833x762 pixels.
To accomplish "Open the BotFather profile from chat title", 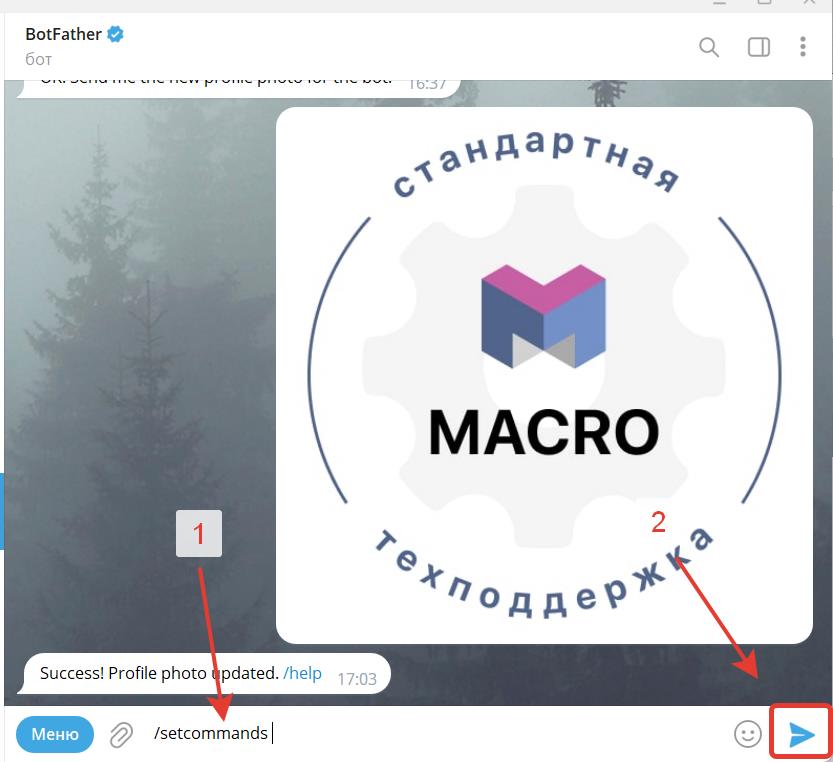I will (x=63, y=34).
